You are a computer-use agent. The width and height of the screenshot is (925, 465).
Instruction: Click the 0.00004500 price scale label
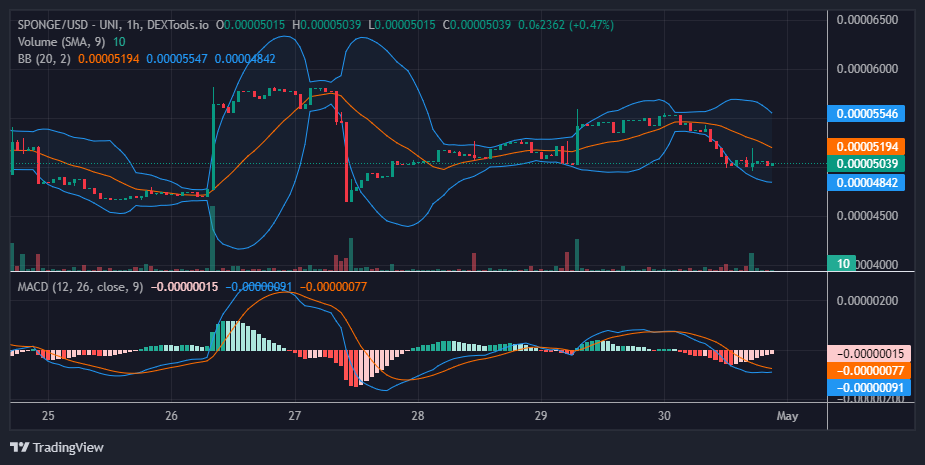pyautogui.click(x=867, y=215)
